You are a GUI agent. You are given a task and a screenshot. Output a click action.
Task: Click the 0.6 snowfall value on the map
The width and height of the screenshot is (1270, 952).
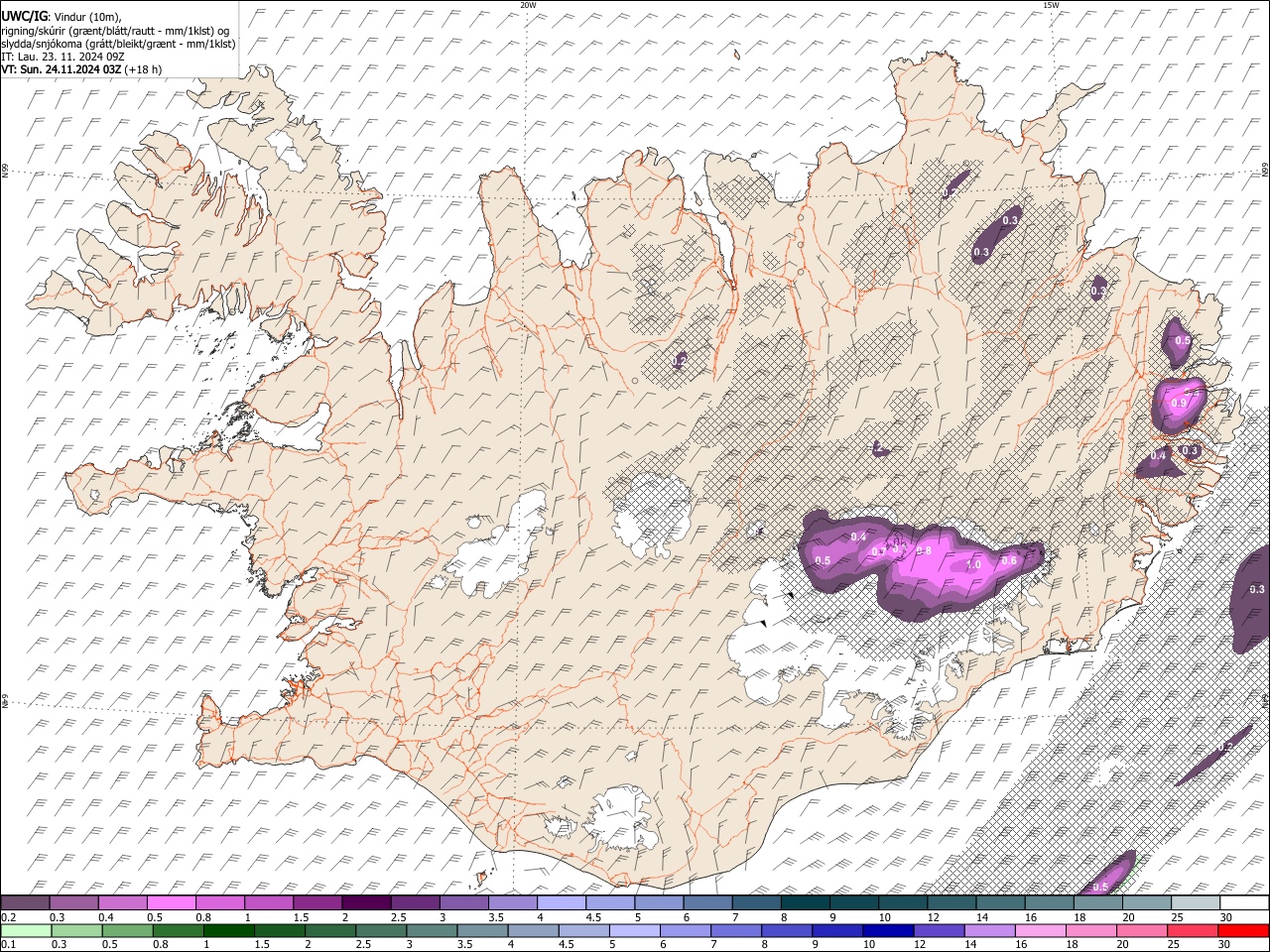click(1010, 560)
